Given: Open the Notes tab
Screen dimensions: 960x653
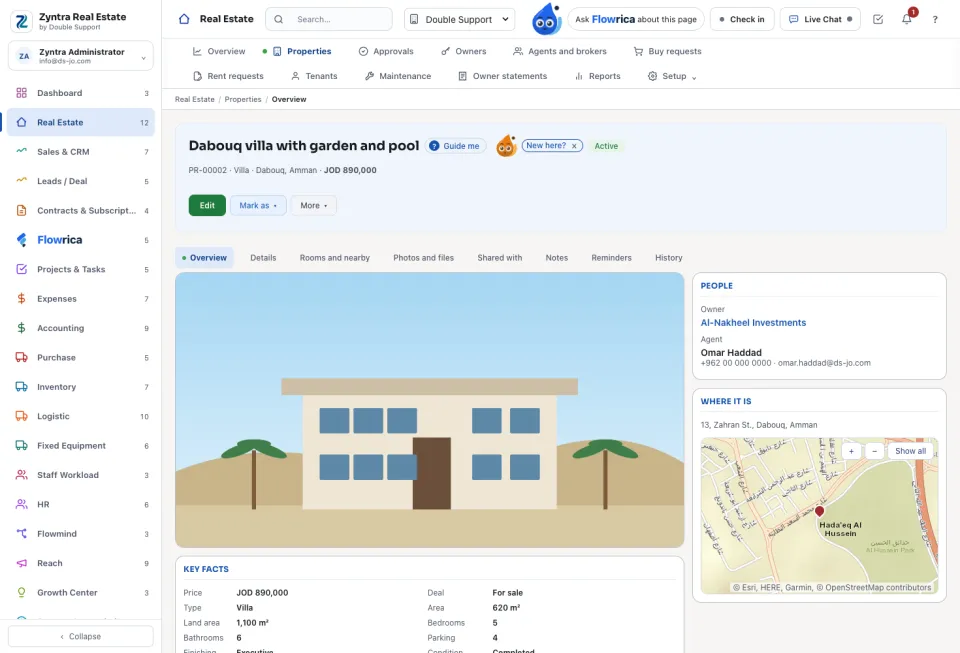Looking at the screenshot, I should pyautogui.click(x=557, y=258).
